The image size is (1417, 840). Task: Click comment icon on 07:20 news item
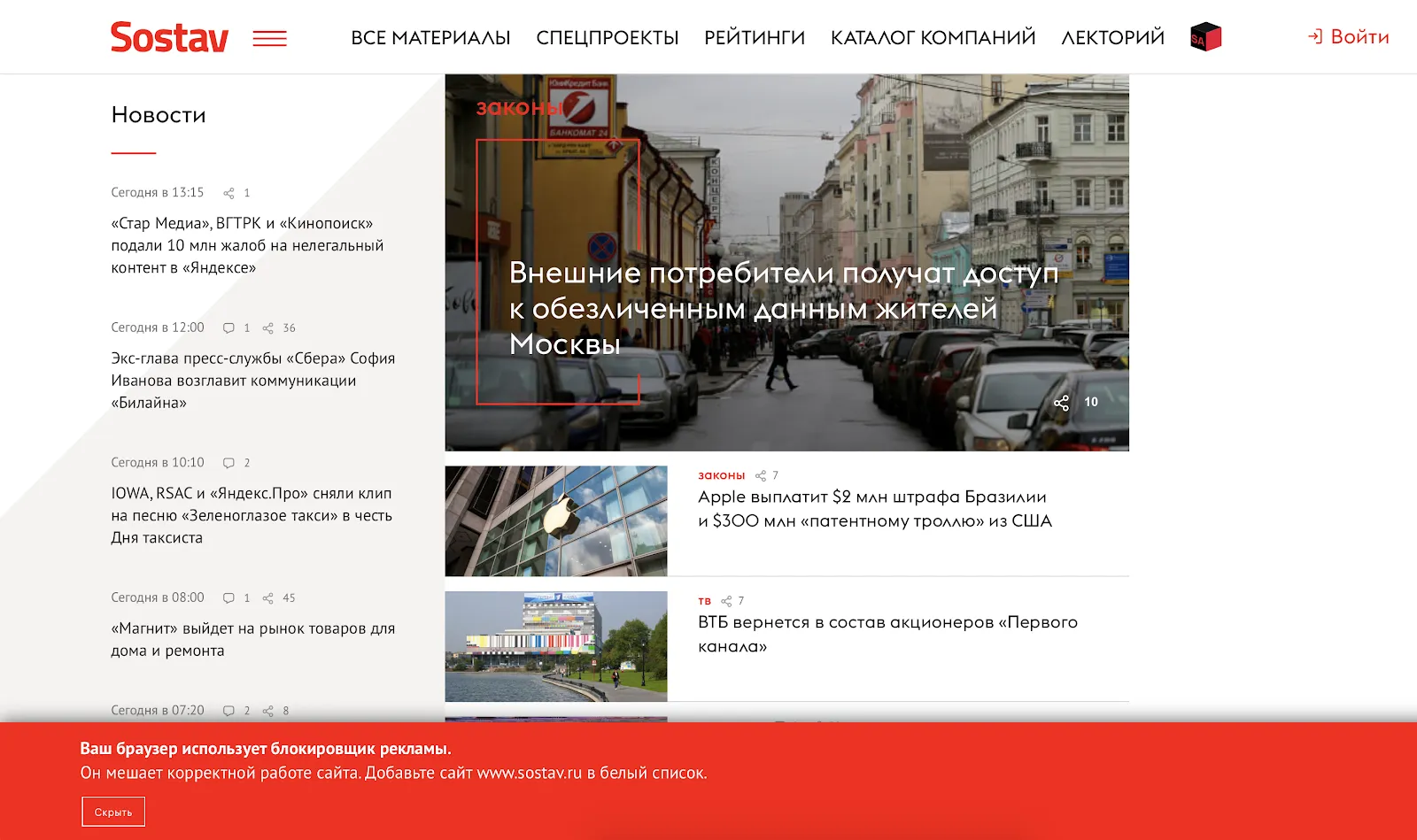click(228, 711)
